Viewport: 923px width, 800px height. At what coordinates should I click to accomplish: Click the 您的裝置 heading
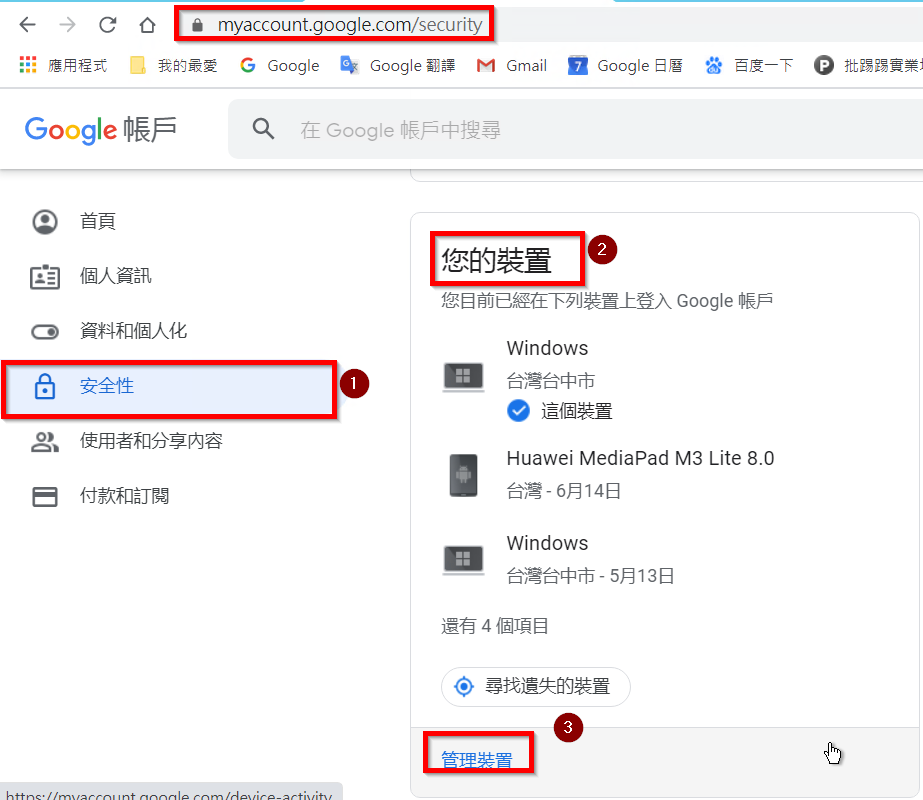[496, 260]
